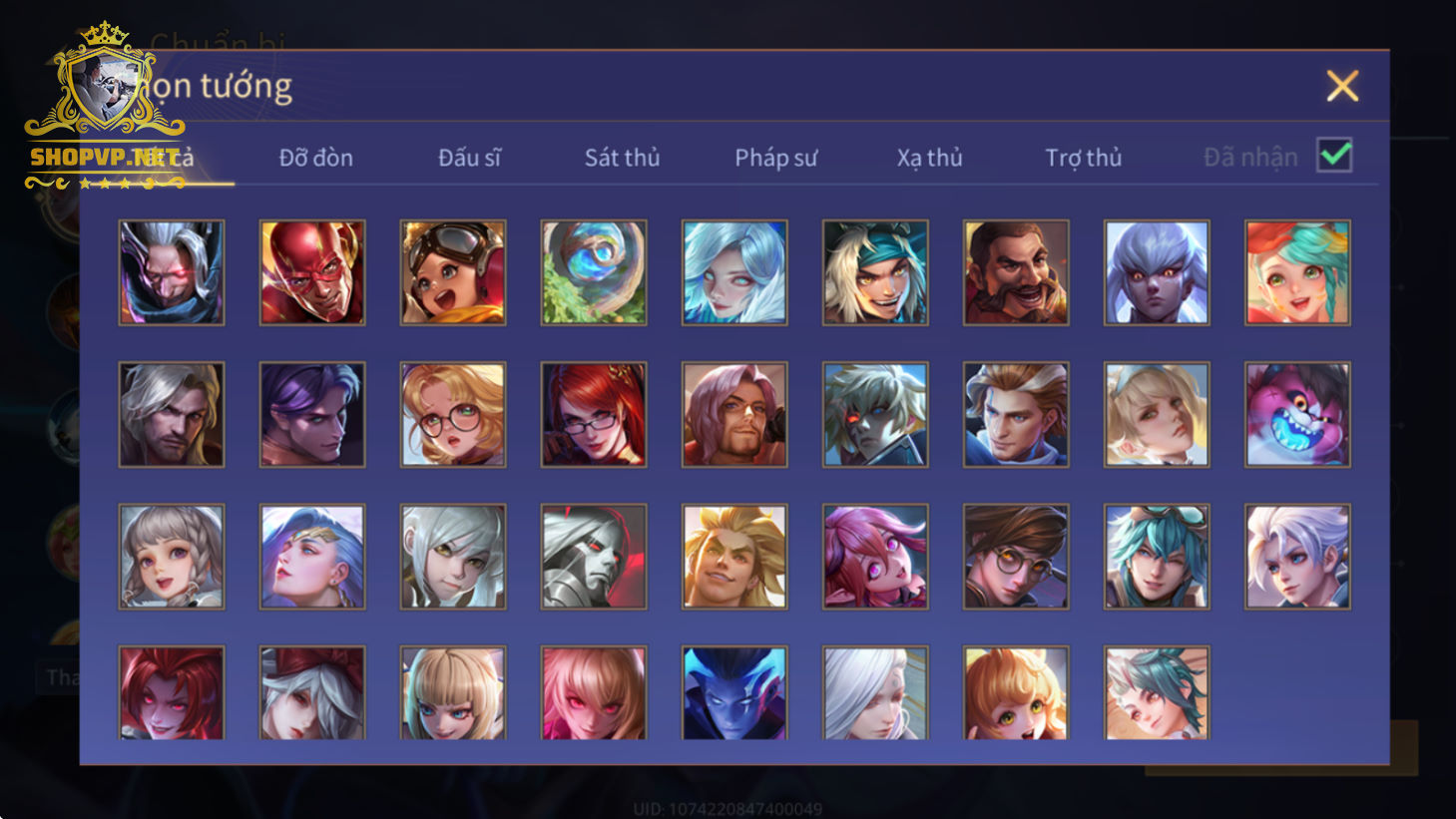Select the purple grinning cat monster portrait
Image resolution: width=1456 pixels, height=819 pixels.
click(1297, 414)
